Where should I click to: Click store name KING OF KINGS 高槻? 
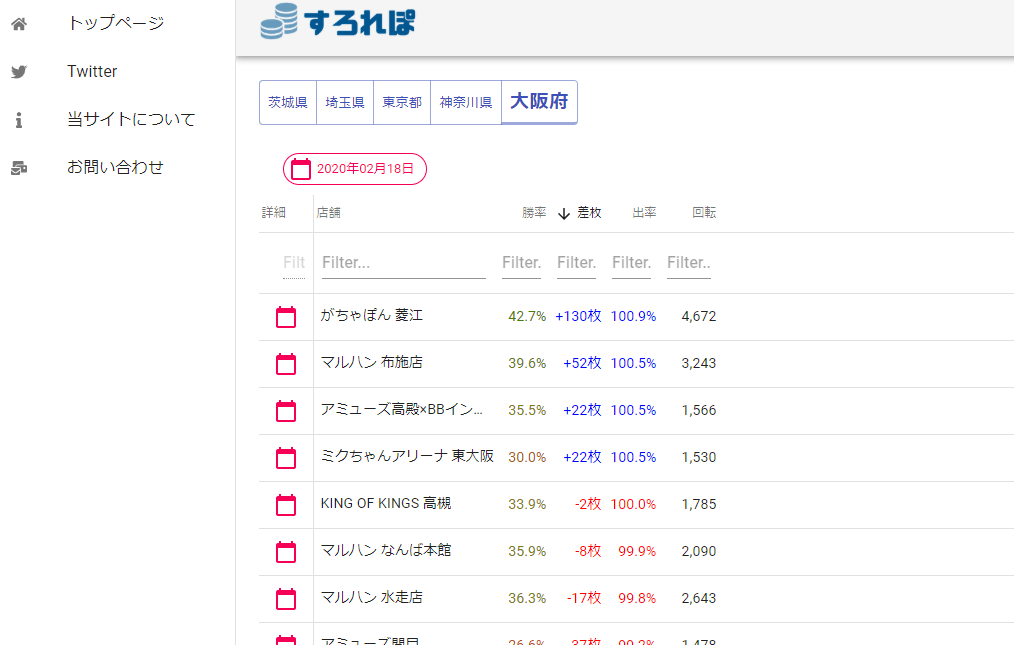point(386,503)
